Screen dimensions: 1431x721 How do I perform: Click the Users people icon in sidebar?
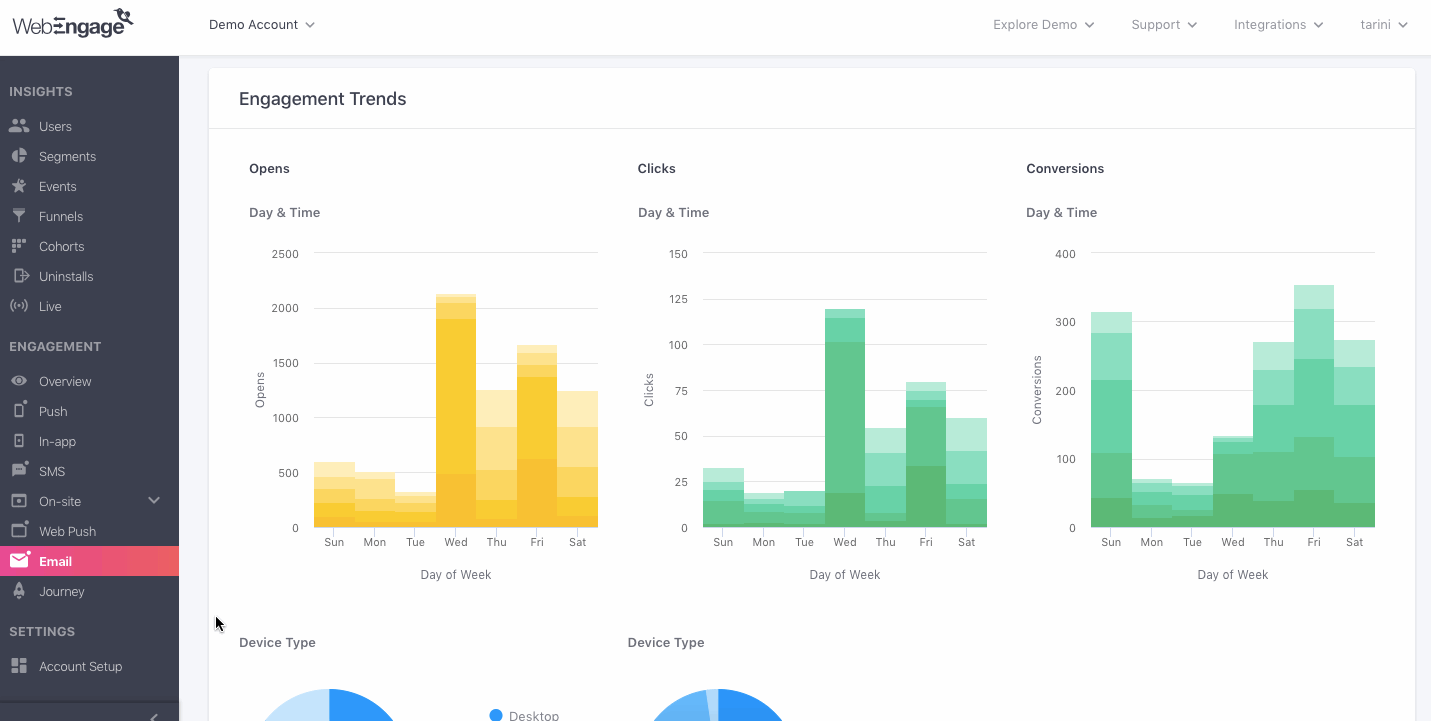(x=19, y=126)
